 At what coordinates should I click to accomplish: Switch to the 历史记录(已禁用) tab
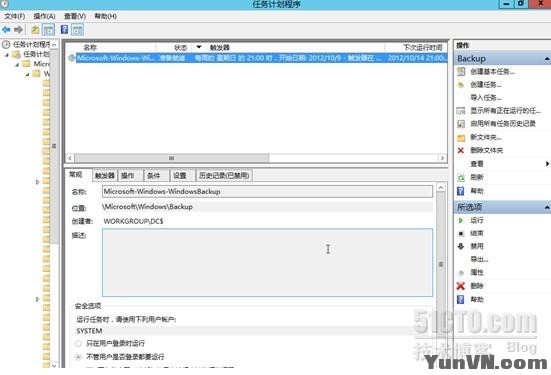pos(224,175)
